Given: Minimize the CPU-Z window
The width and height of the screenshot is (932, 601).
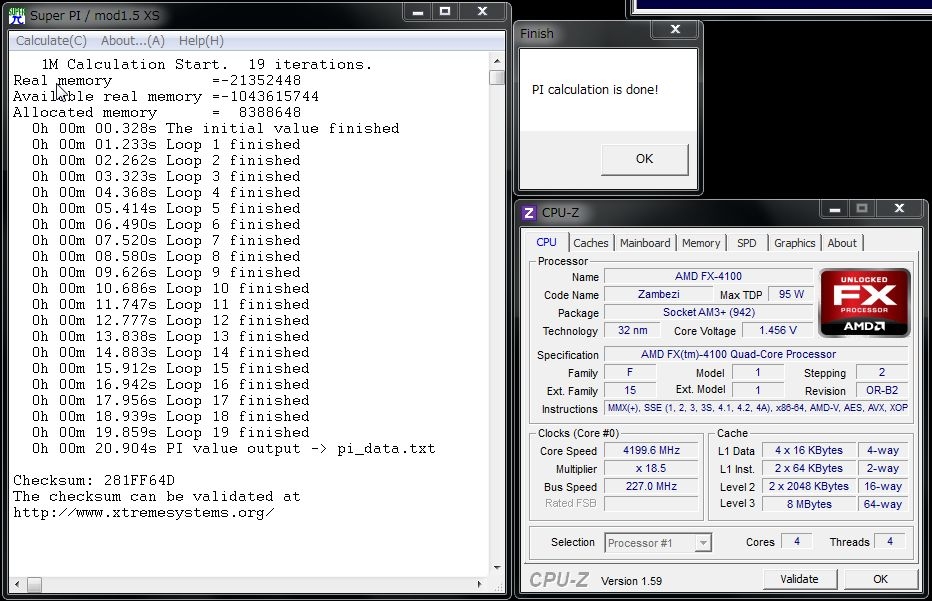Looking at the screenshot, I should (x=835, y=209).
